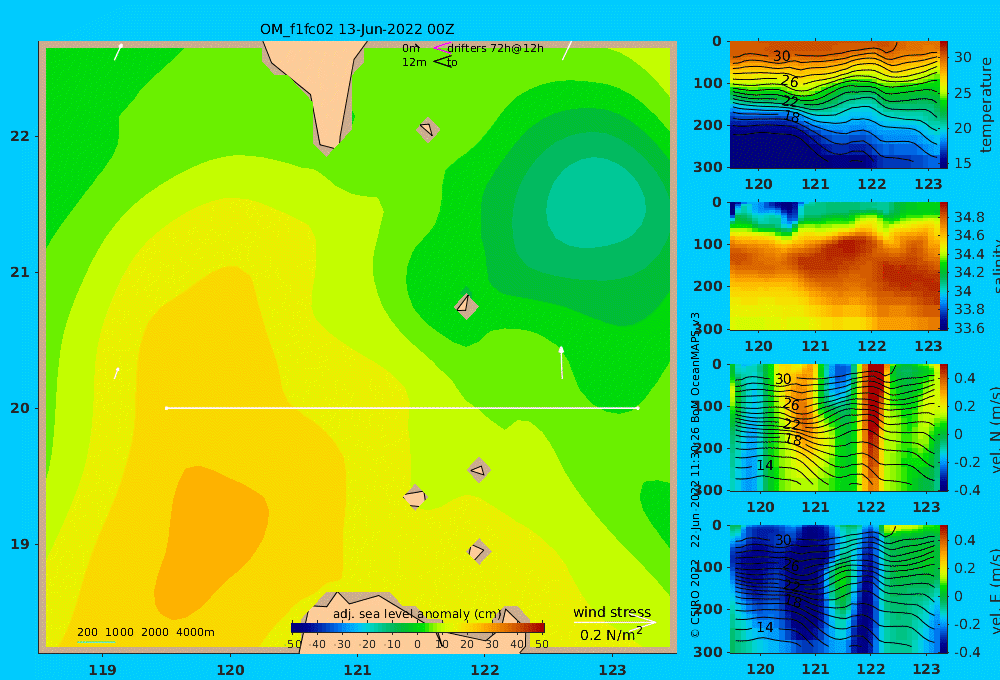Click the western endpoint of the transect line
Image resolution: width=1000 pixels, height=680 pixels.
(166, 408)
